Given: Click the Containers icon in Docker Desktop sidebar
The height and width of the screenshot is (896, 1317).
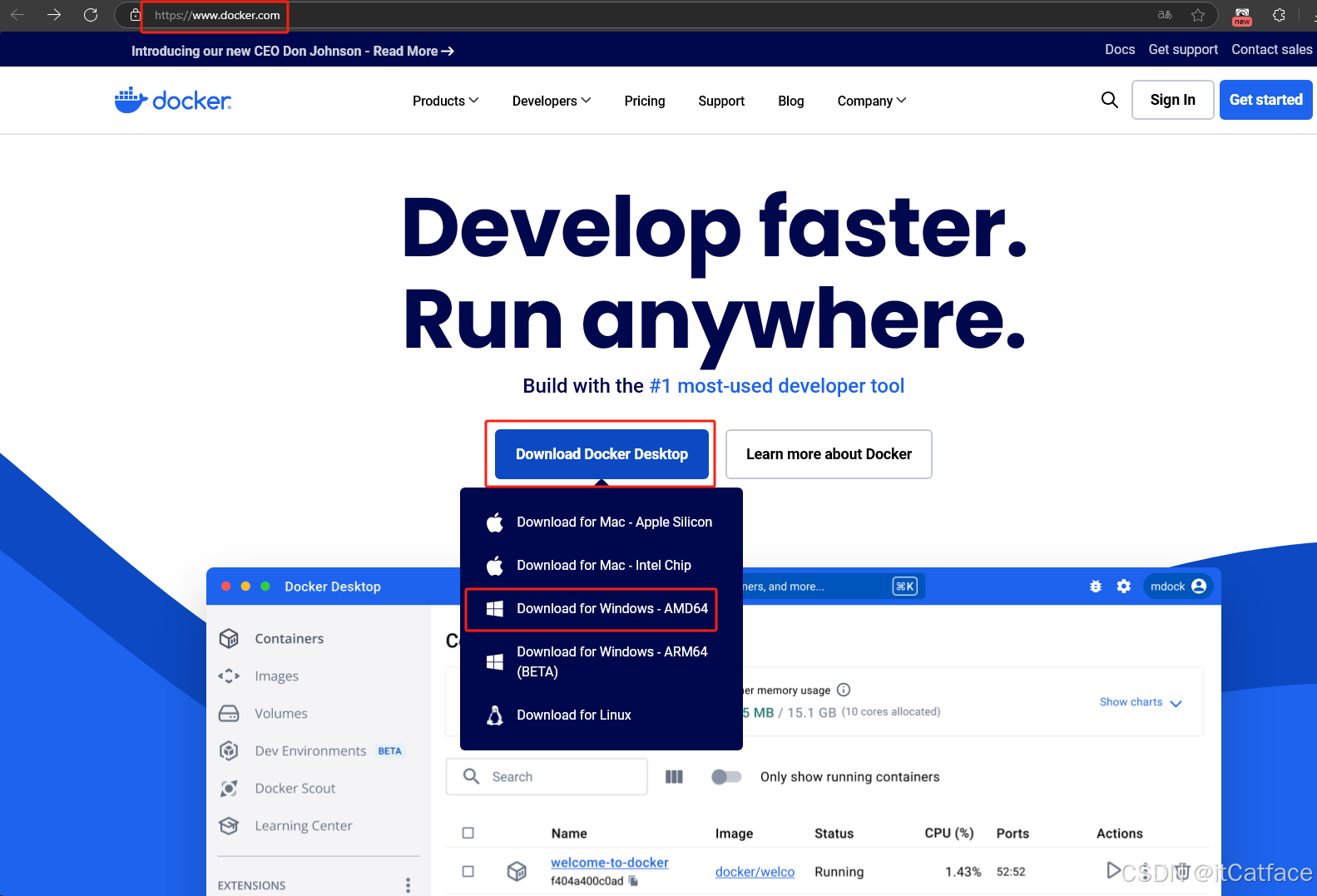Looking at the screenshot, I should [x=229, y=638].
